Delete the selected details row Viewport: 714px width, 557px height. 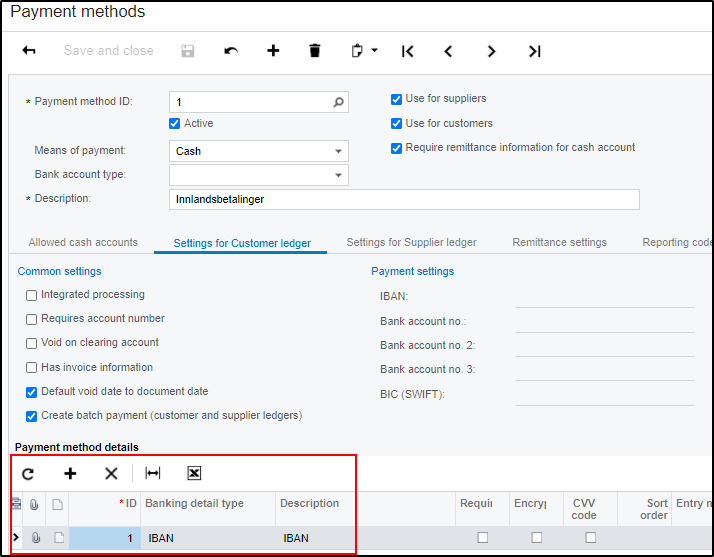point(111,473)
